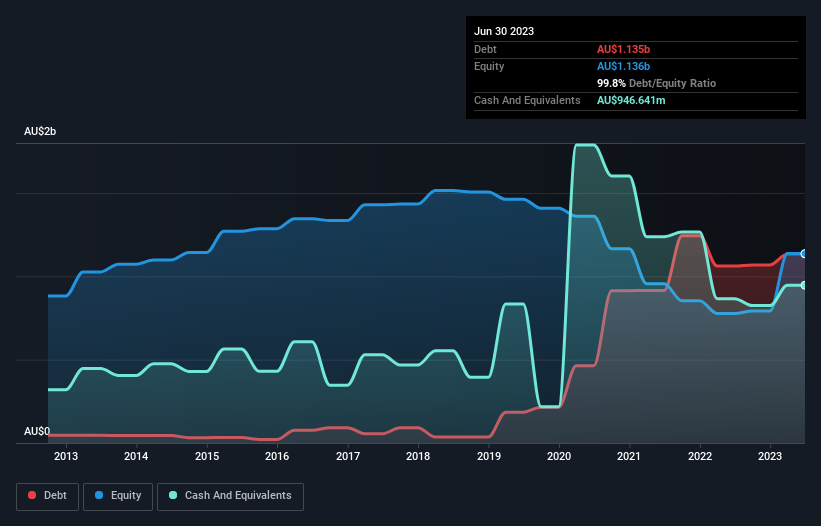The image size is (821, 526).
Task: Click the 2020 x-axis label
Action: pyautogui.click(x=559, y=457)
